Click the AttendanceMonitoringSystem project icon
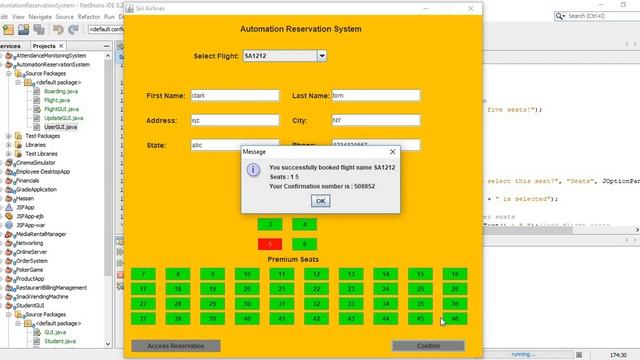 pos(9,56)
